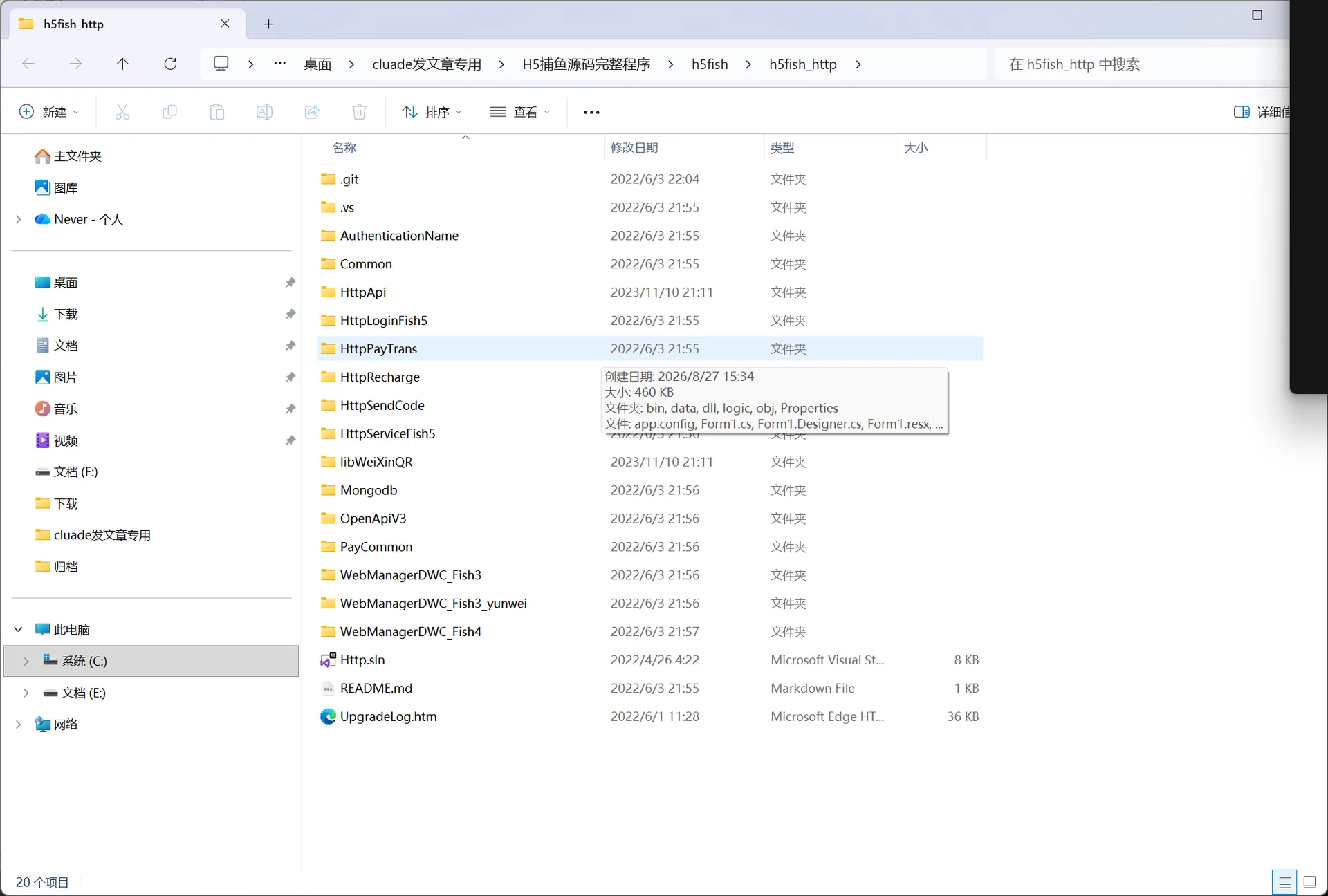Image resolution: width=1328 pixels, height=896 pixels.
Task: Click the This PC monitor icon in address bar
Action: click(221, 64)
